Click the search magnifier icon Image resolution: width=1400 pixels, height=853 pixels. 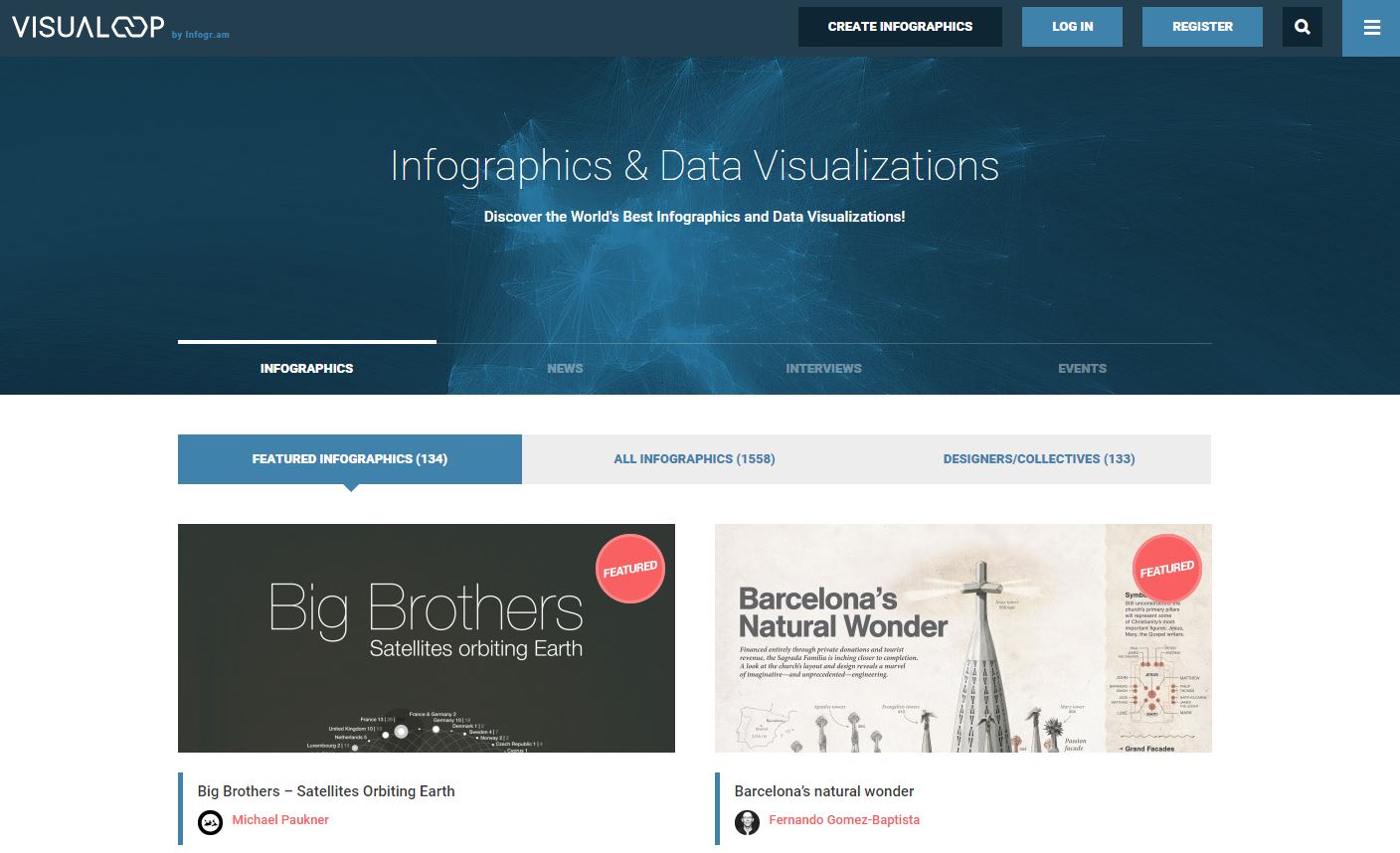pos(1302,27)
